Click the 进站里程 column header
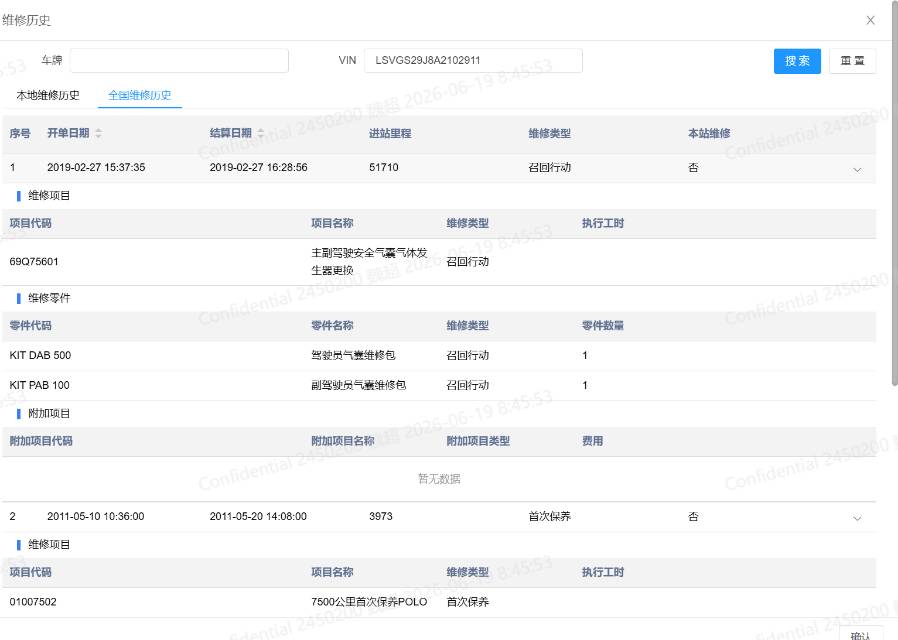898x640 pixels. point(390,133)
